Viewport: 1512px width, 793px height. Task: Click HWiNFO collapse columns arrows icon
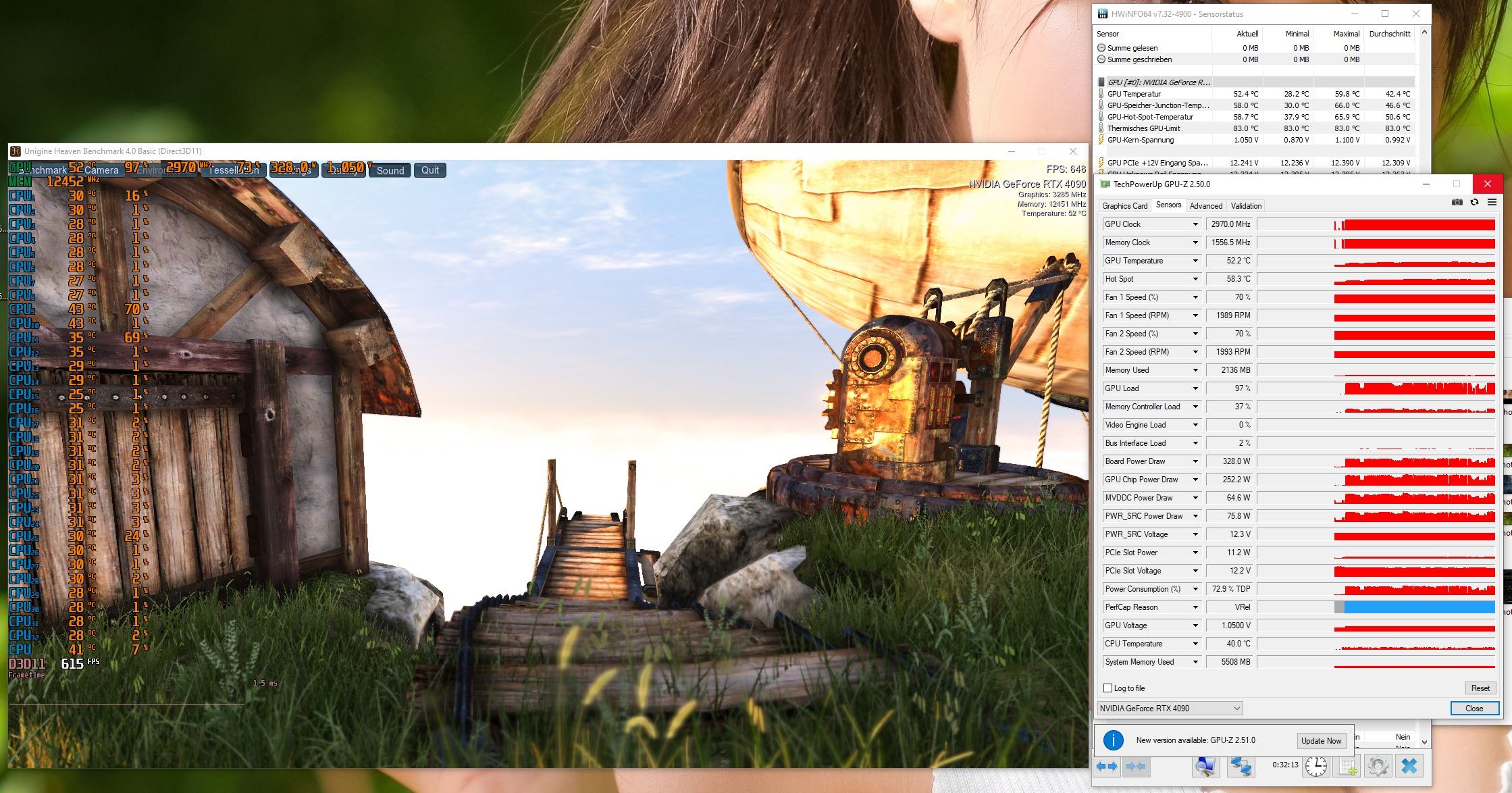tap(1136, 767)
